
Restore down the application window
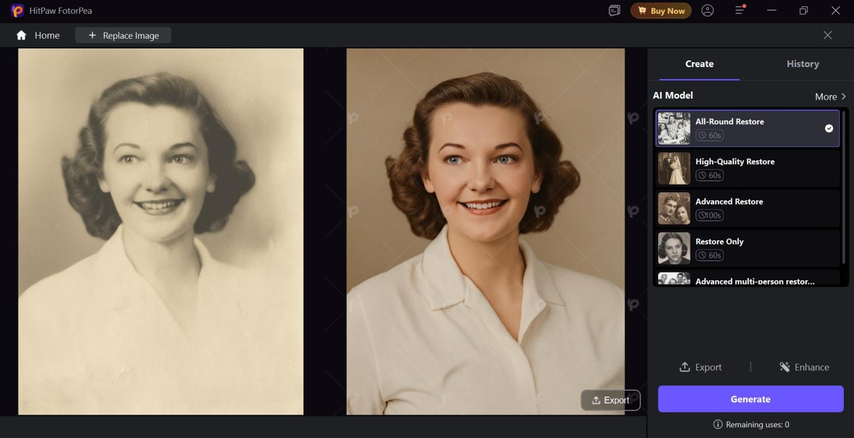[x=803, y=11]
